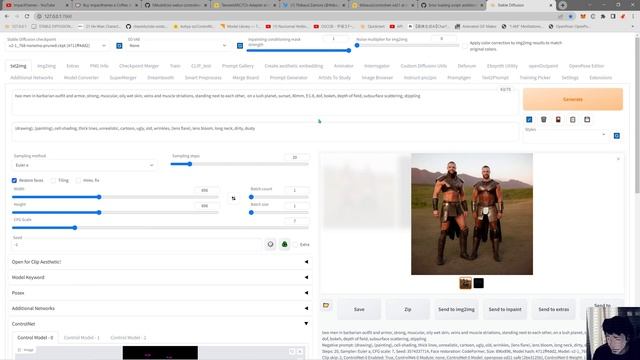This screenshot has height=360, width=640.
Task: Enable the Tiling checkbox
Action: tap(53, 180)
